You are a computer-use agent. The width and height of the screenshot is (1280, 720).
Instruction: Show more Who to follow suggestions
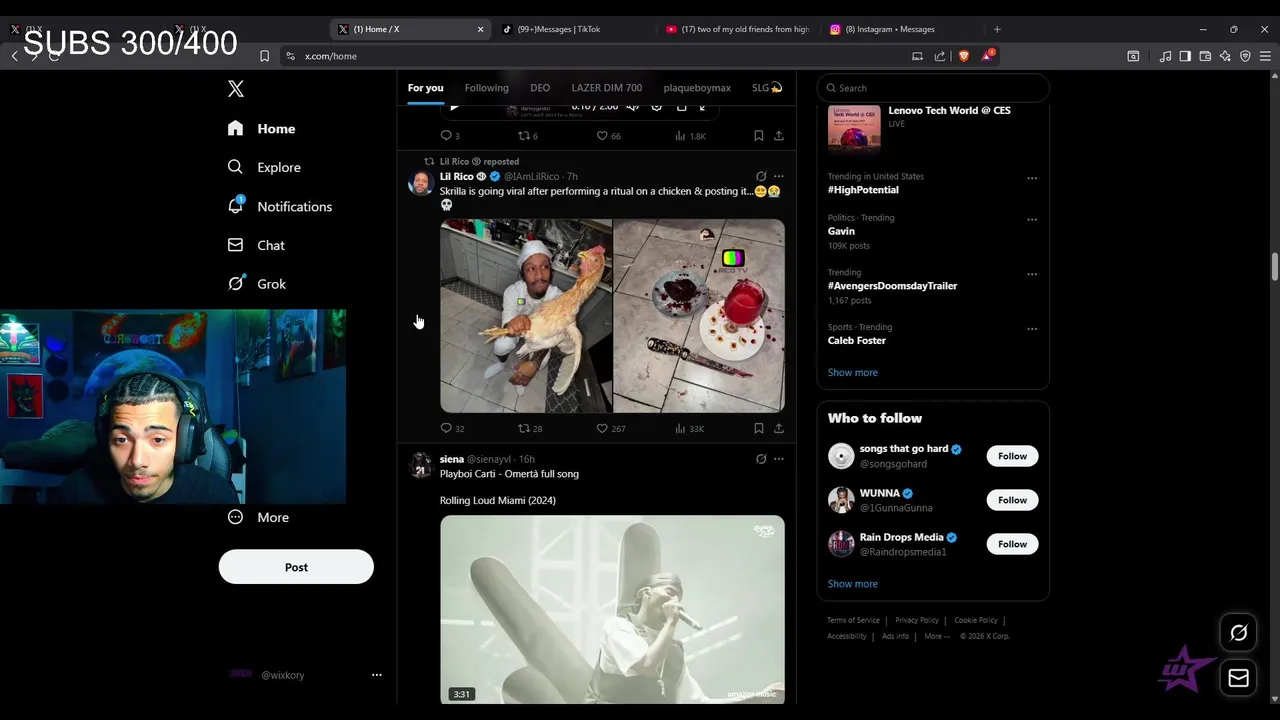852,584
